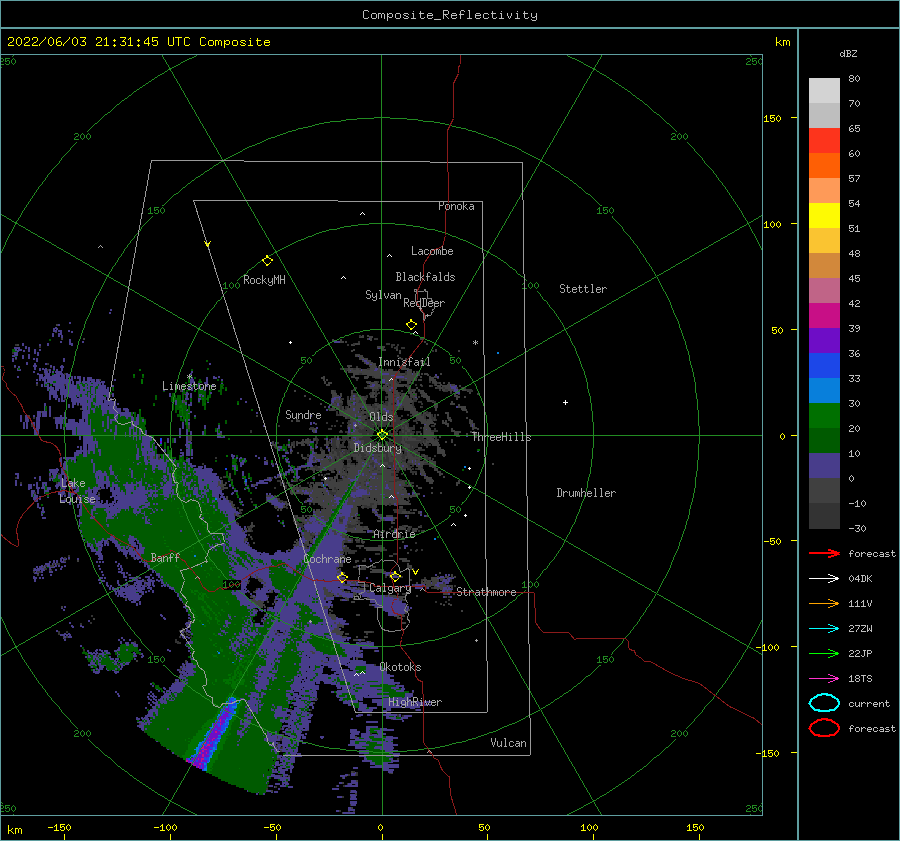The width and height of the screenshot is (900, 841).
Task: Click the Vulcan label
Action: click(508, 743)
